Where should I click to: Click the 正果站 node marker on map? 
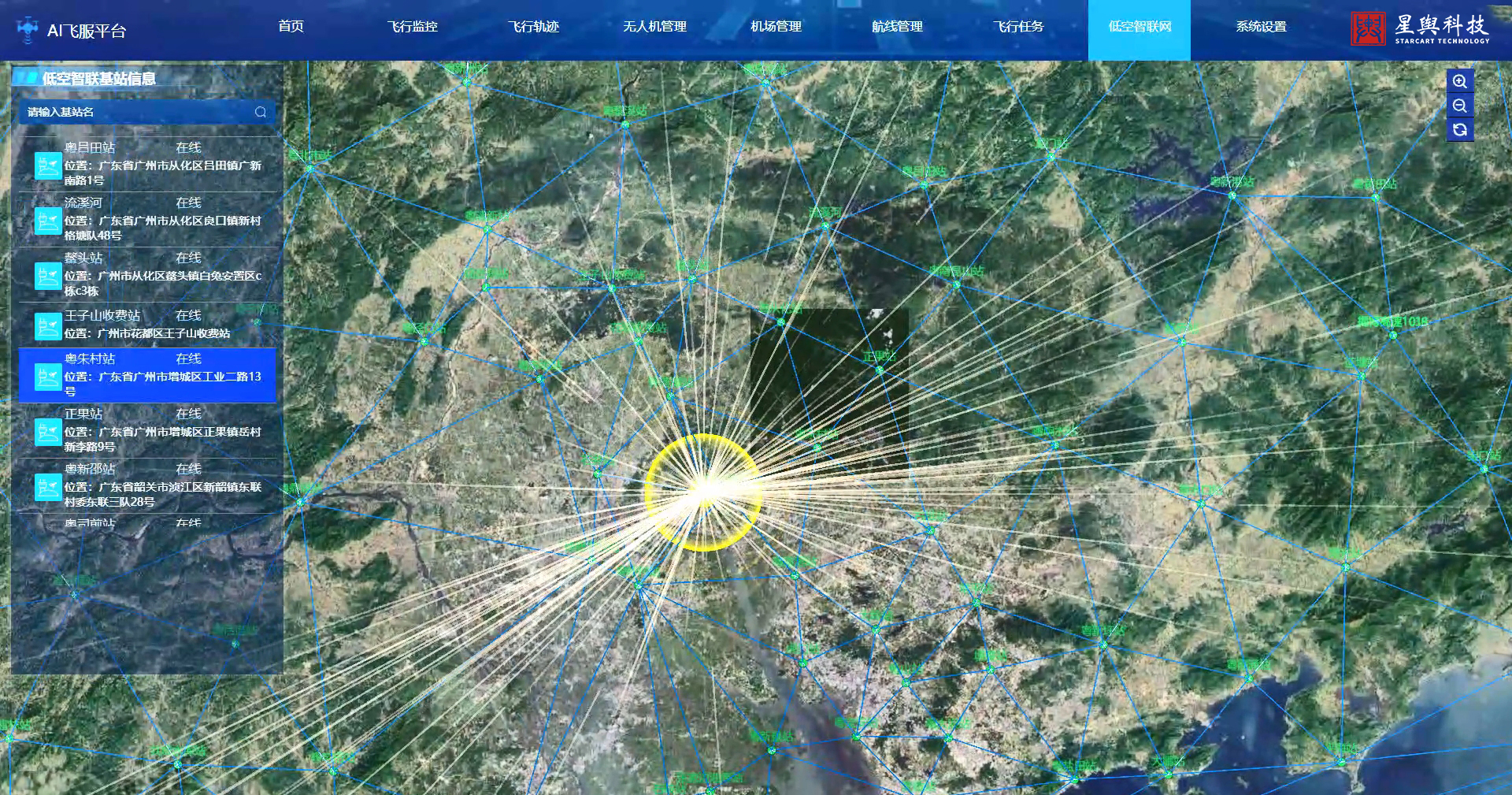[x=880, y=370]
